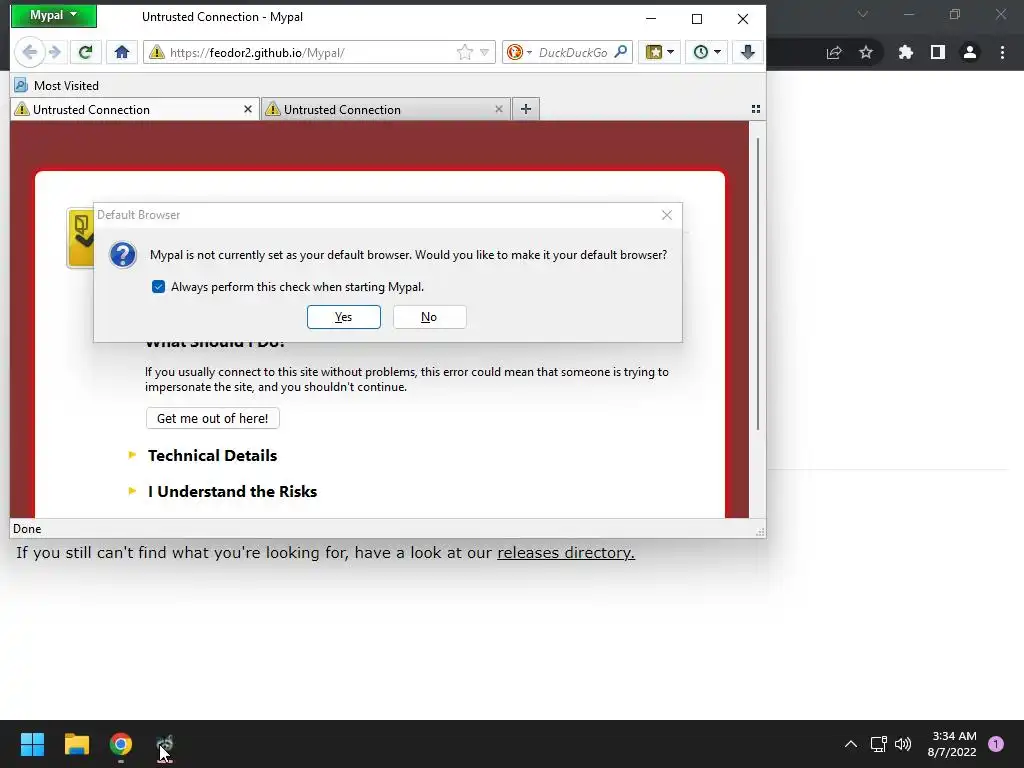Click the Get me out of here! button

pos(212,418)
